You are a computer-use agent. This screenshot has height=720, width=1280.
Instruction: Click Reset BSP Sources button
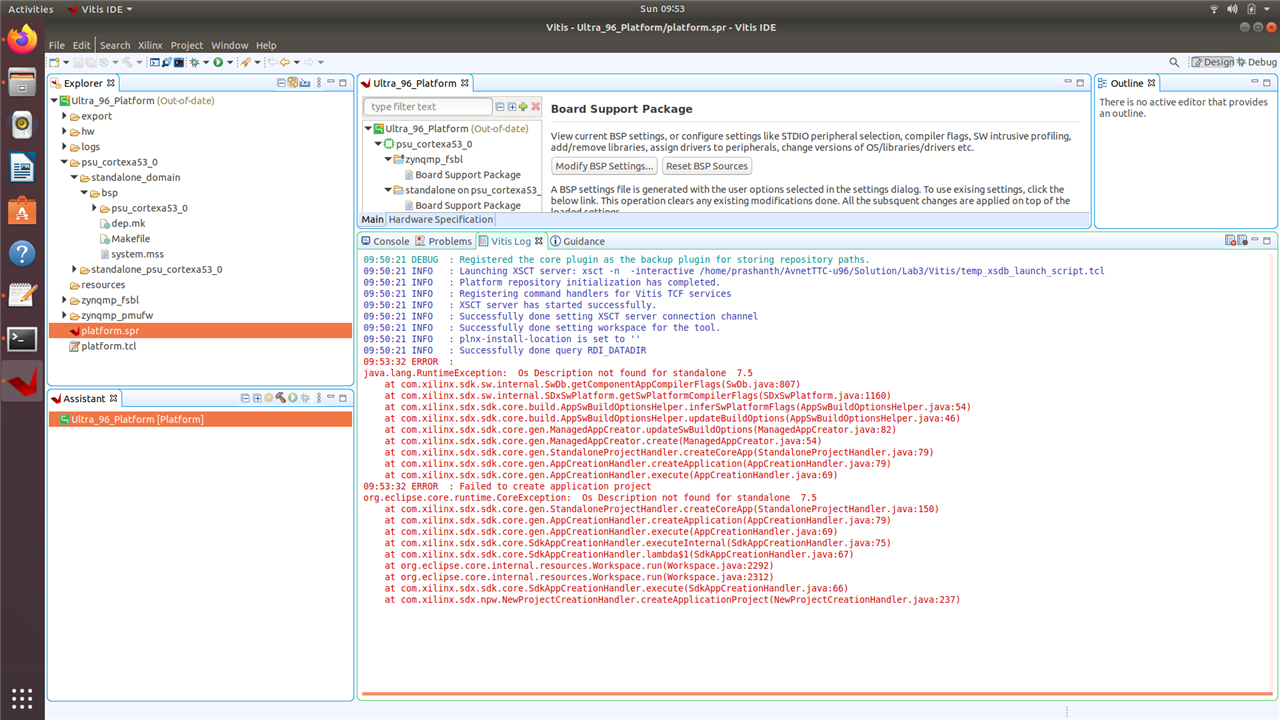click(706, 166)
